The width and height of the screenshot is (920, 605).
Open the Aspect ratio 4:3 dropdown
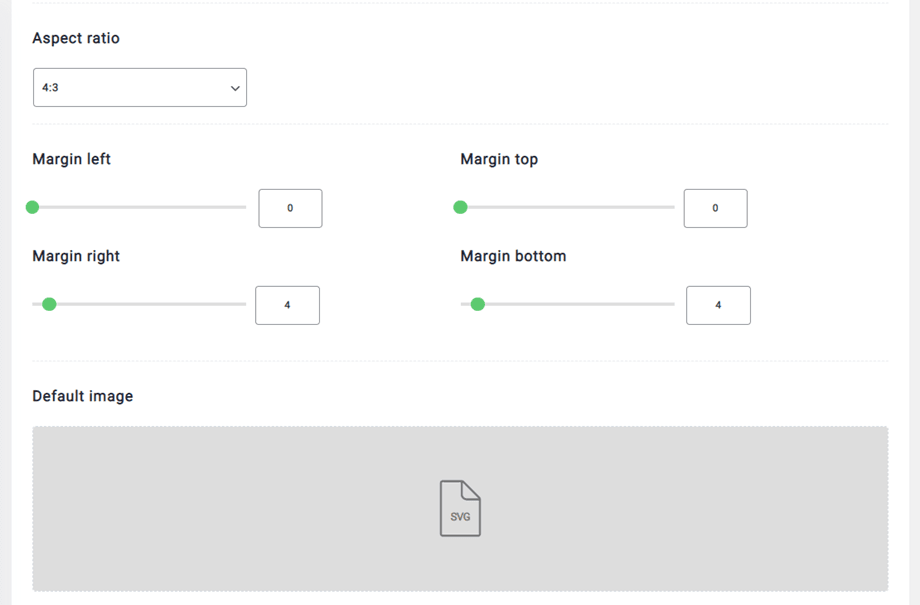coord(140,88)
